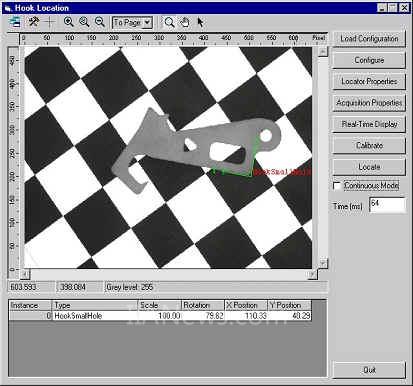Open the To Page zoom dropdown
The height and width of the screenshot is (386, 413).
pyautogui.click(x=132, y=23)
